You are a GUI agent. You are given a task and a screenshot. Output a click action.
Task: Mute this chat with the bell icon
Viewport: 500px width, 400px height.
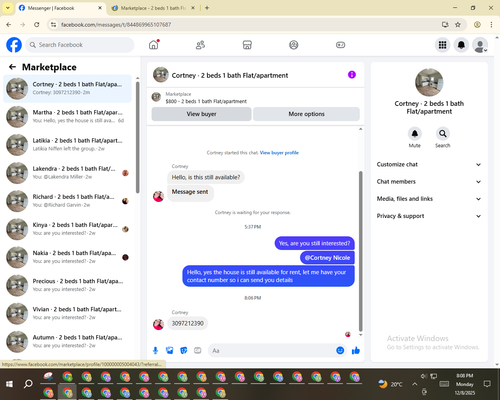tap(415, 134)
